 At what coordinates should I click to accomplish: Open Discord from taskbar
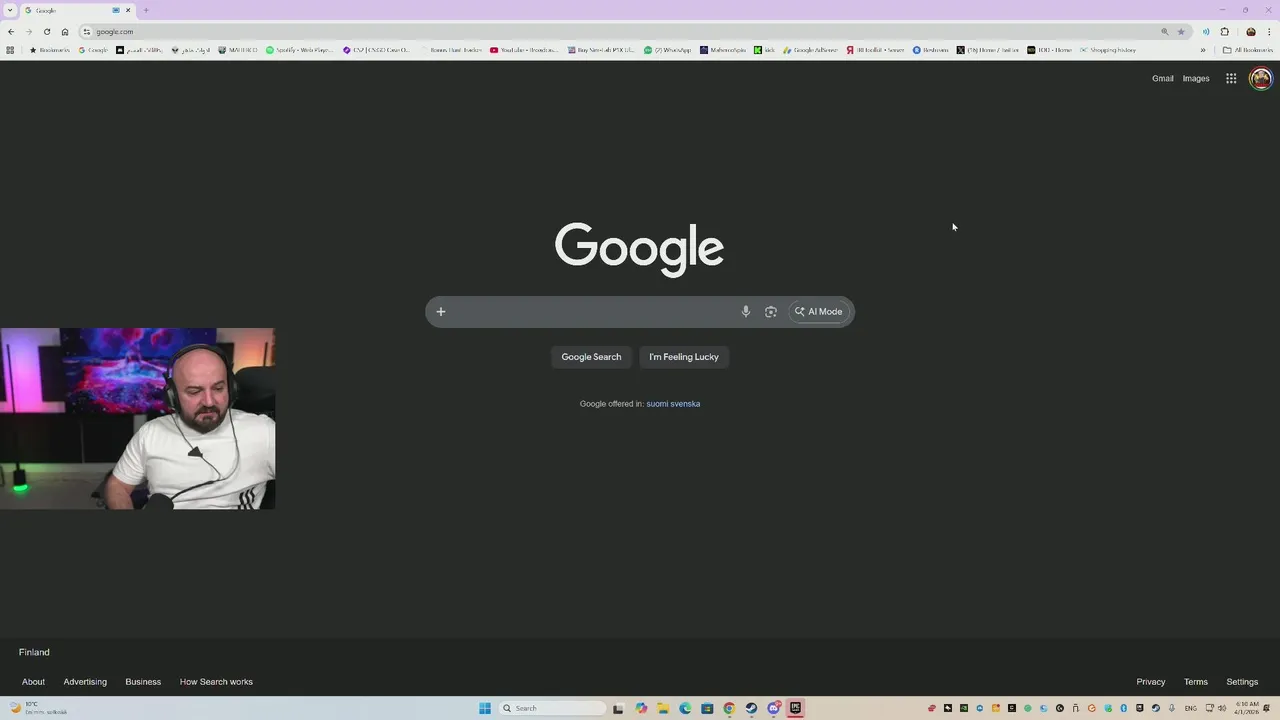pyautogui.click(x=773, y=708)
